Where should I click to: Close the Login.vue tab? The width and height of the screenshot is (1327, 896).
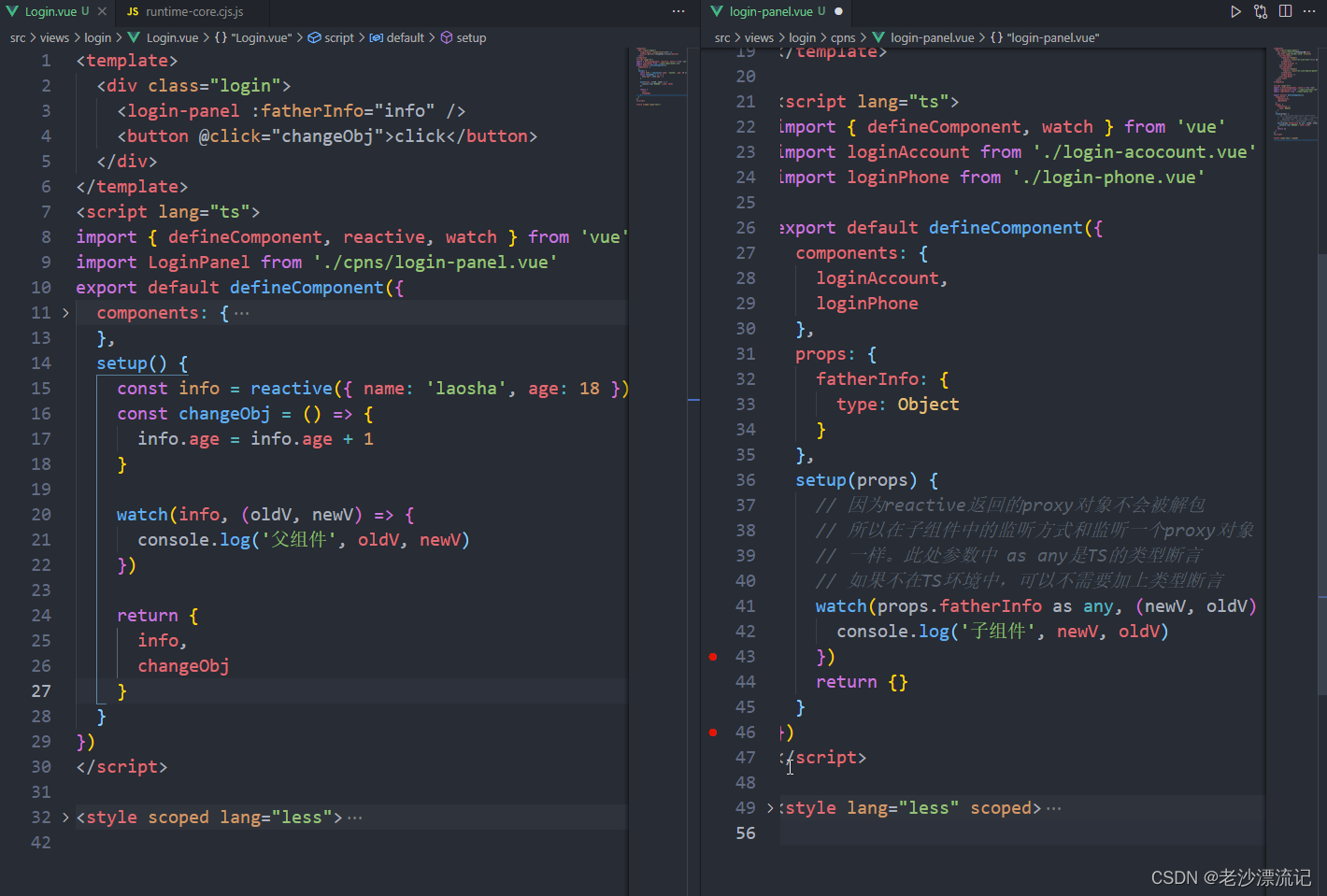(x=102, y=11)
